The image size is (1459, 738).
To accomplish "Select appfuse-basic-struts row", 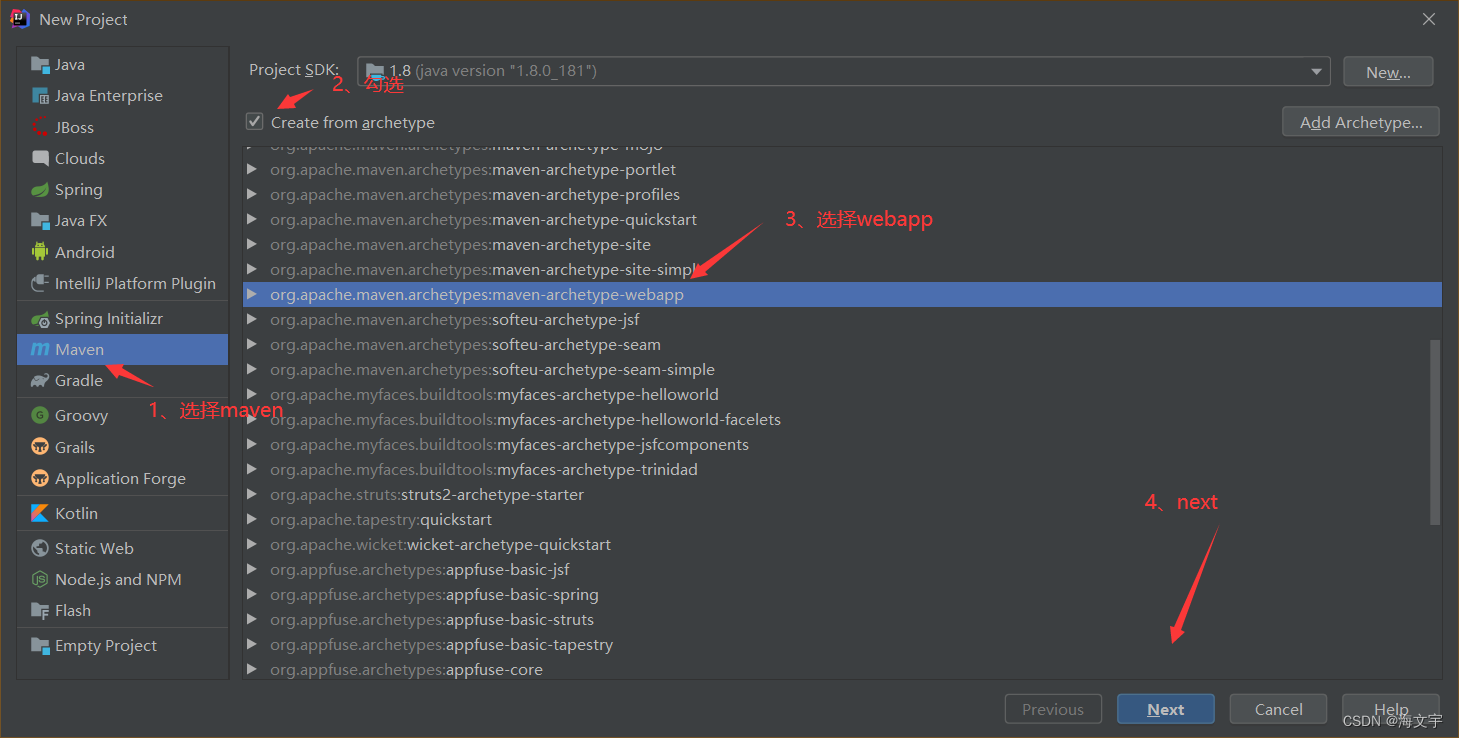I will coord(842,620).
